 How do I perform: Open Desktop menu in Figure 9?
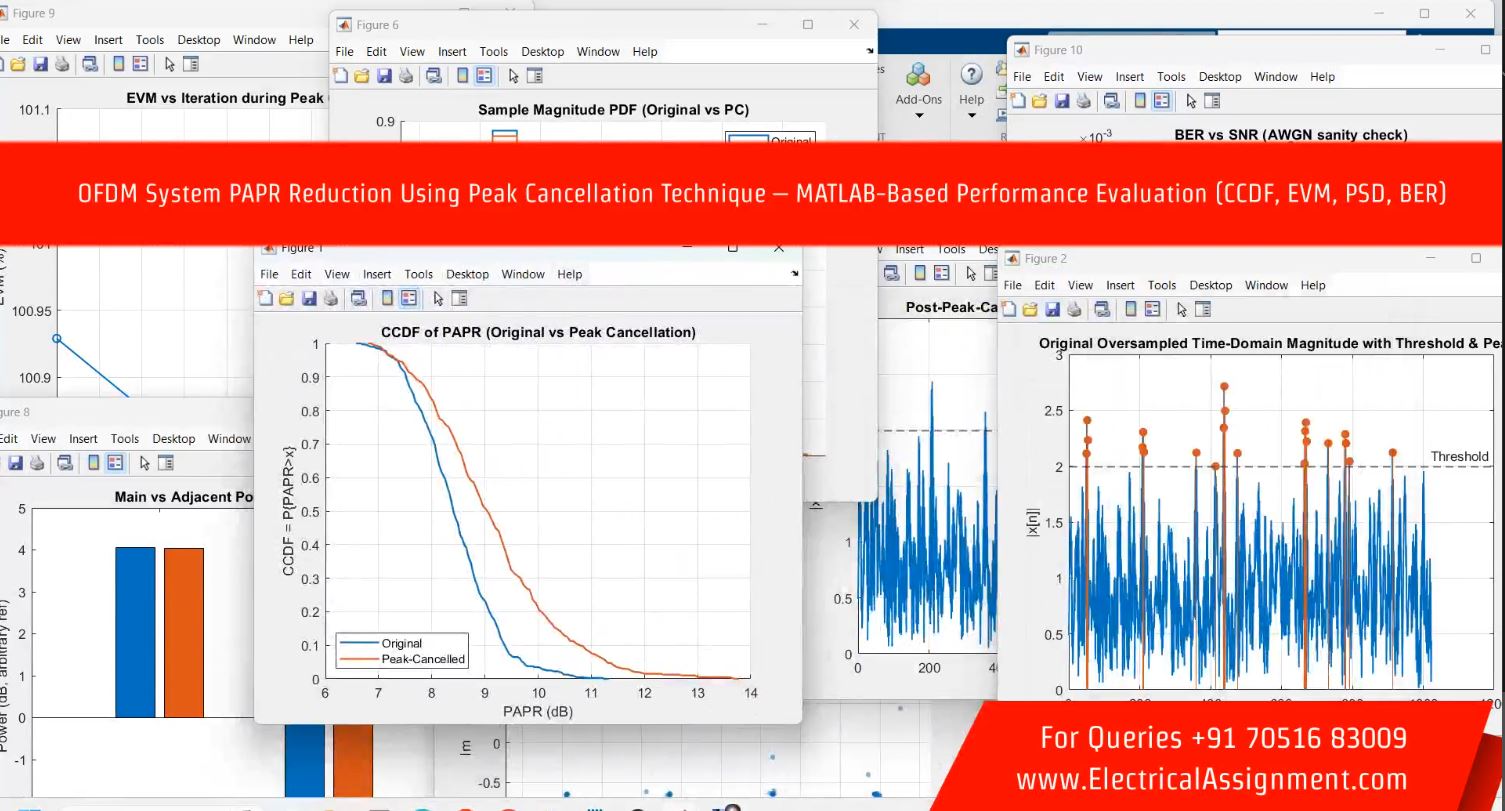click(198, 40)
